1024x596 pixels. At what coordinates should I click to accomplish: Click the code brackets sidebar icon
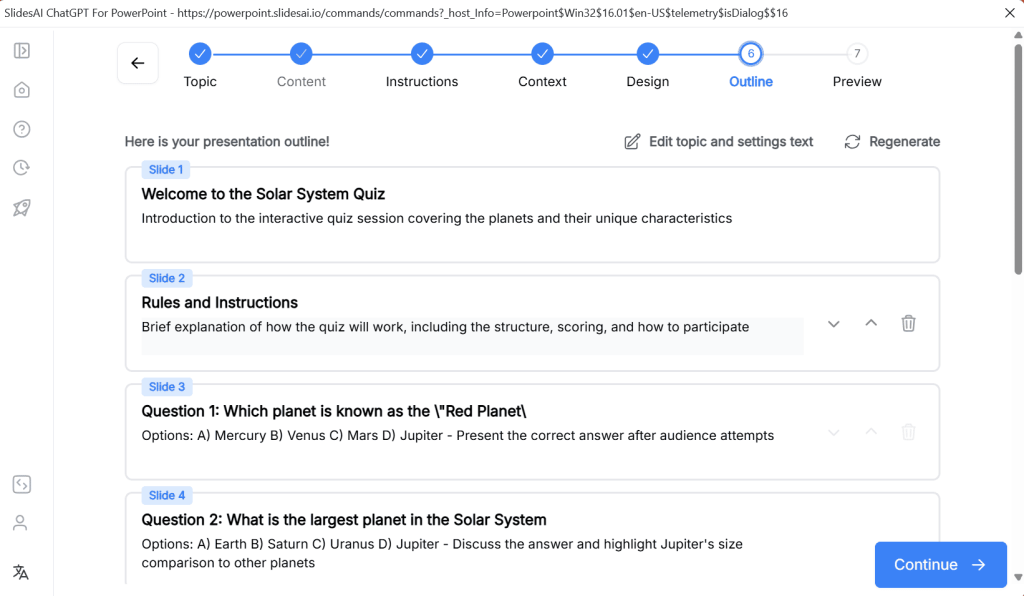point(21,484)
